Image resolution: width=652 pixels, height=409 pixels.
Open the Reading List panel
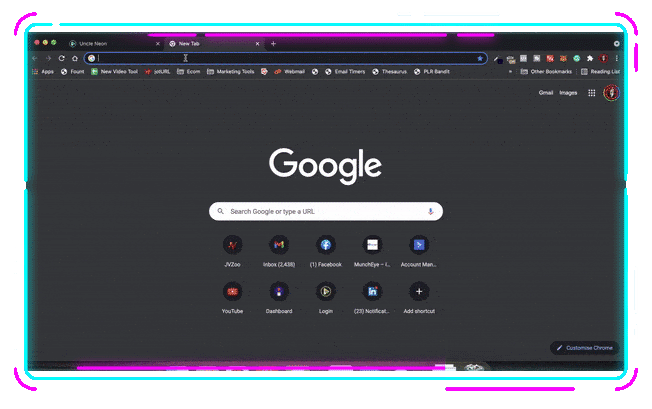(x=600, y=71)
